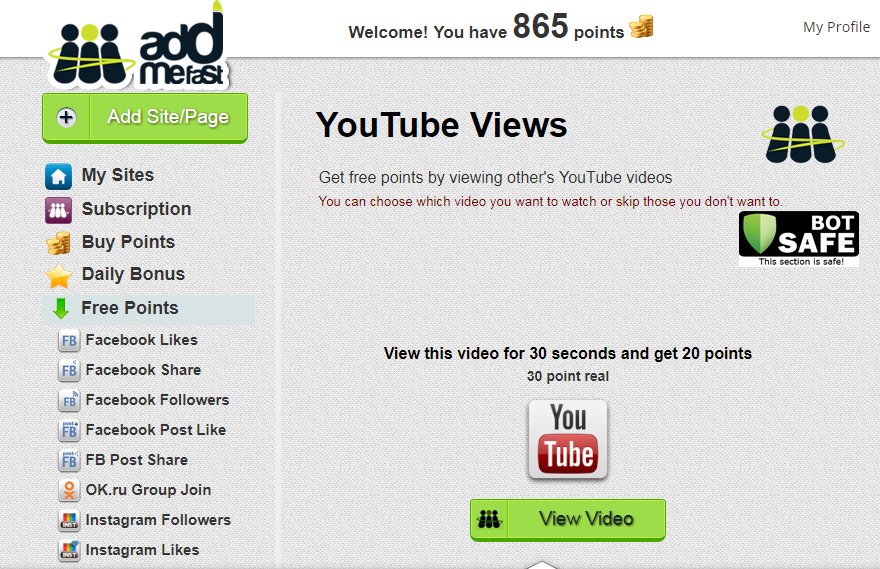The height and width of the screenshot is (569, 880).
Task: Click the green Free Points arrow
Action: [61, 308]
